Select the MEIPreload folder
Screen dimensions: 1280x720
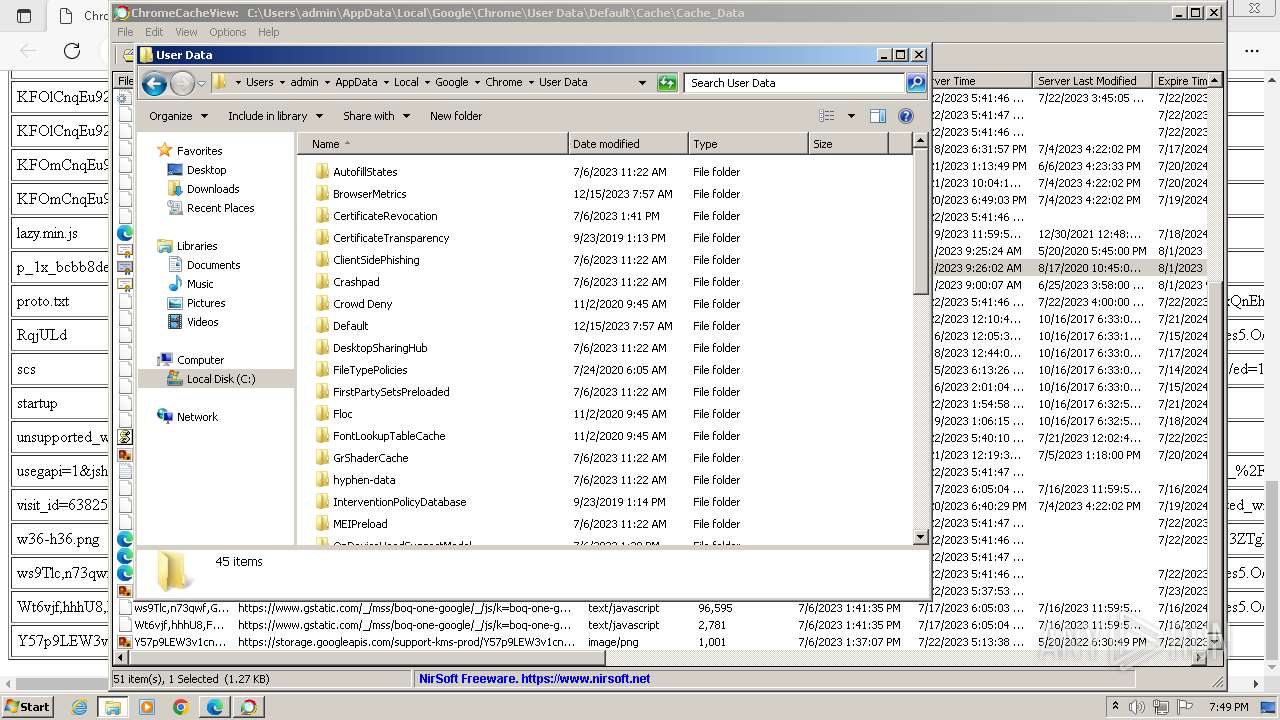click(x=360, y=524)
